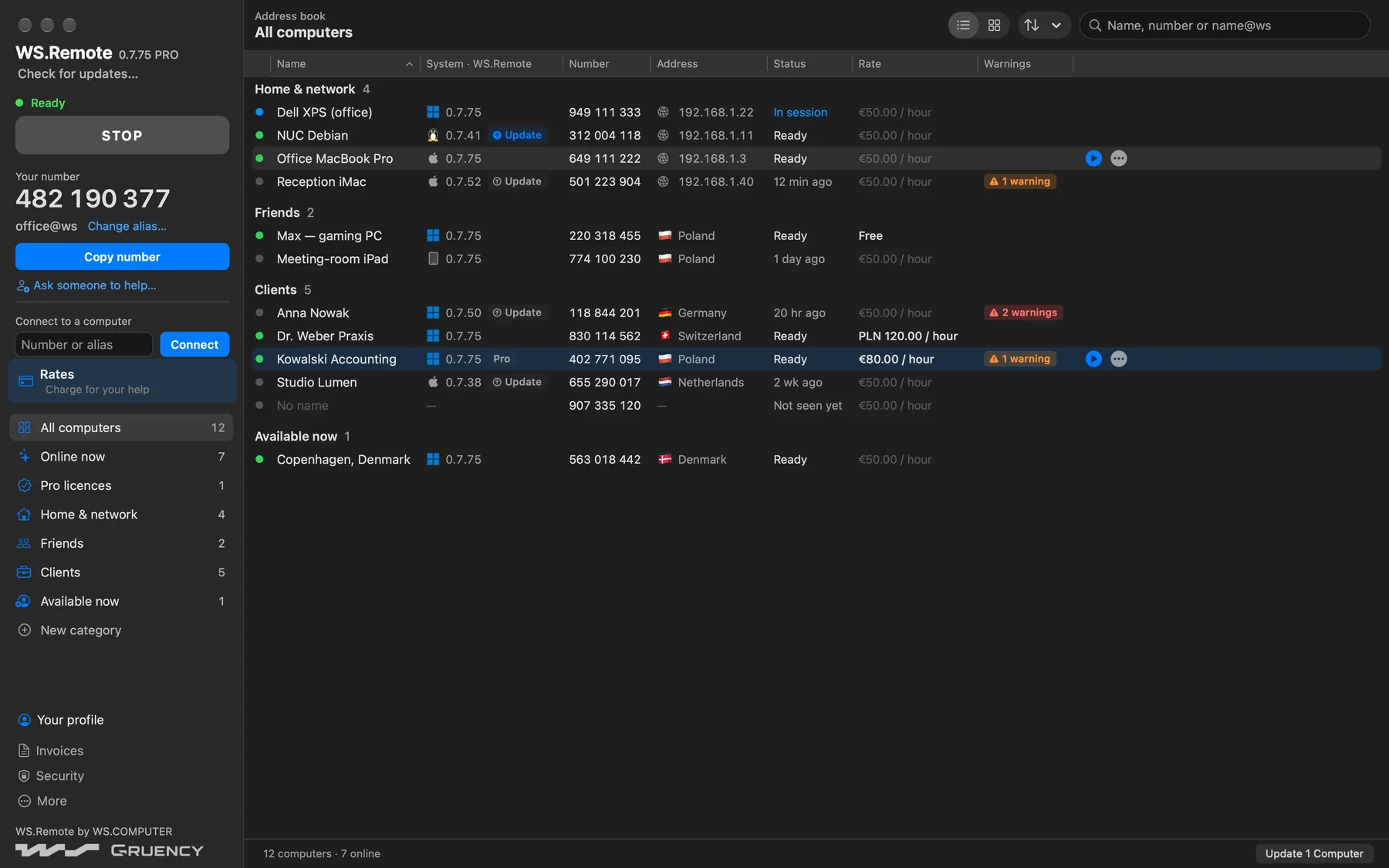Focus the Number or alias field
The image size is (1389, 868).
[x=84, y=345]
